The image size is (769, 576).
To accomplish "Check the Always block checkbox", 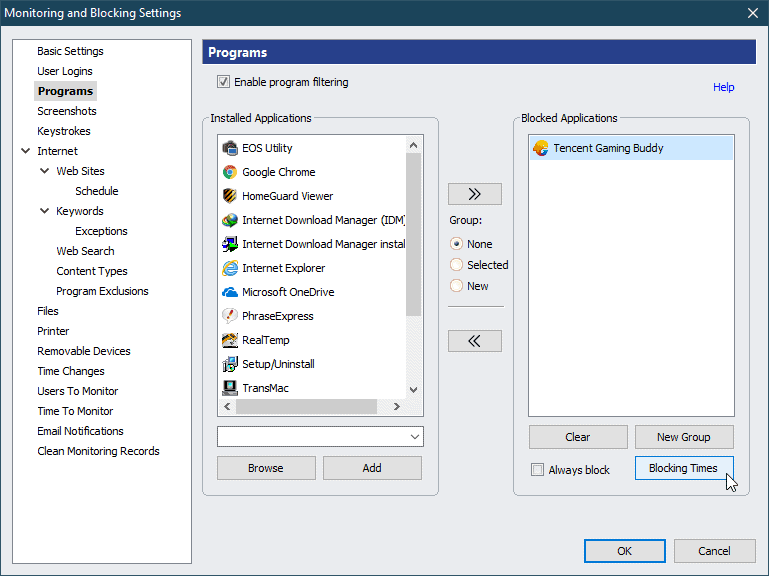I will 538,470.
